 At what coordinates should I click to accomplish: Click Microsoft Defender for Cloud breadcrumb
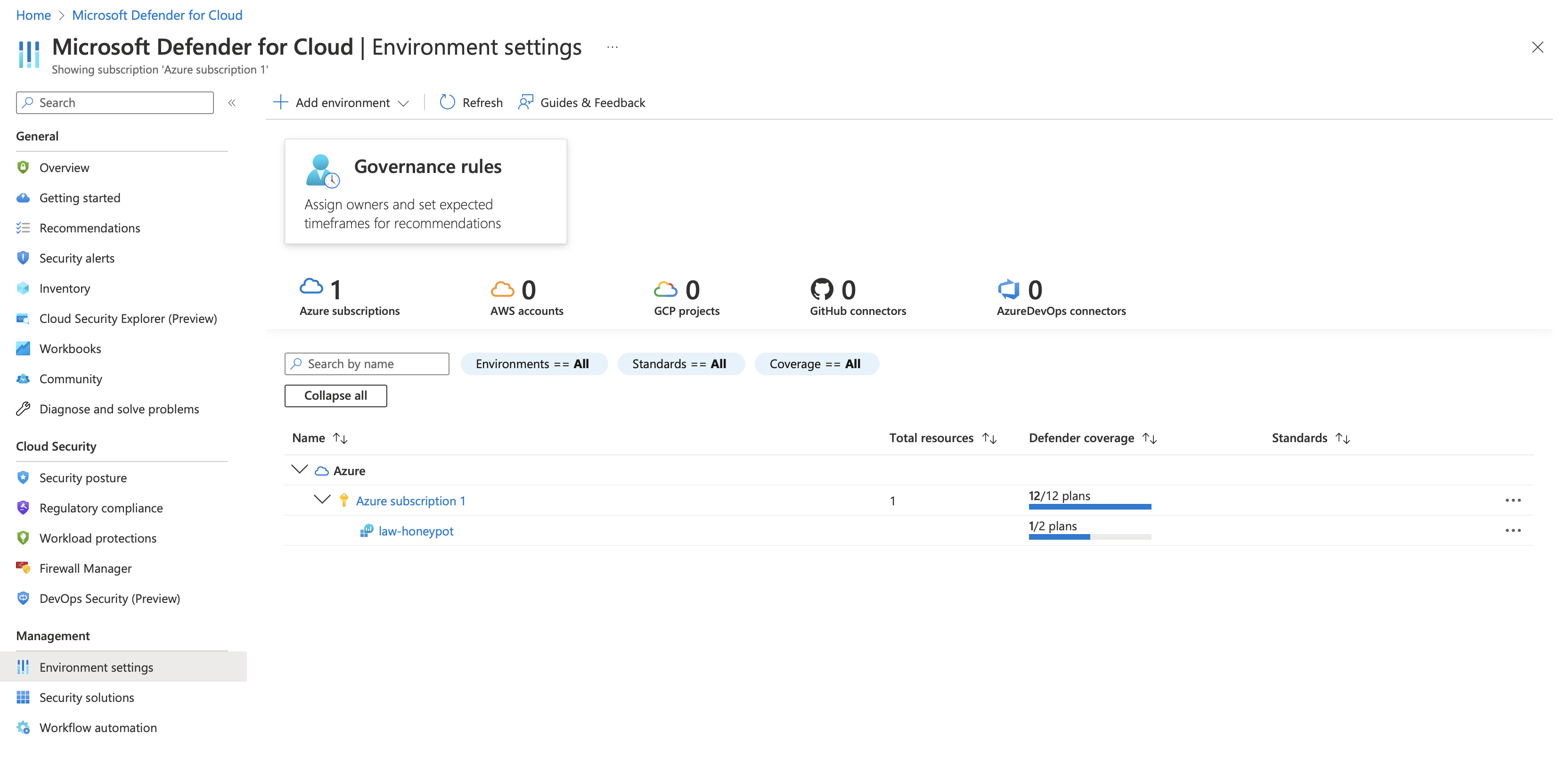(157, 15)
